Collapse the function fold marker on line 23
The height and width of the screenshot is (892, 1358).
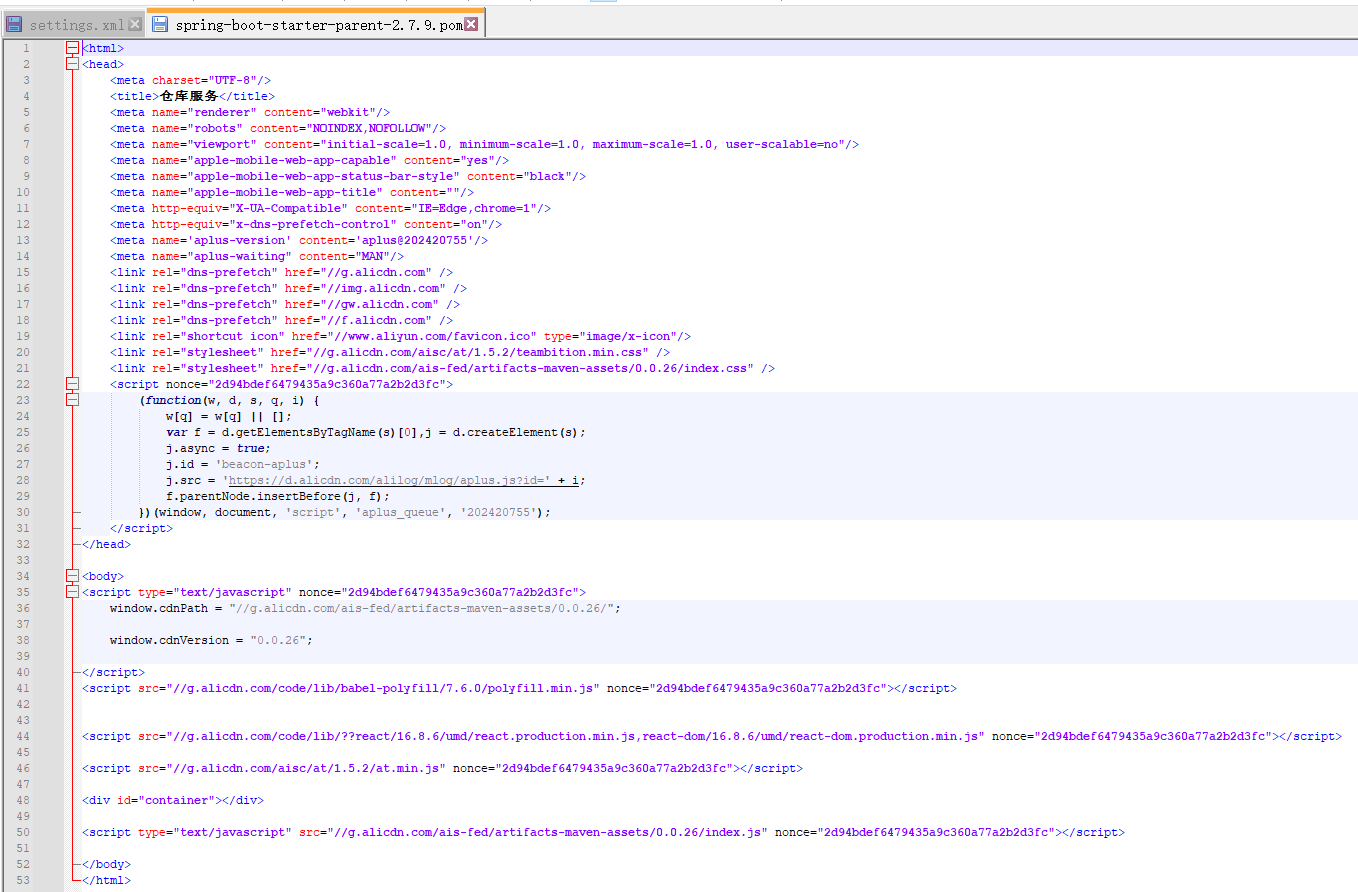(x=70, y=399)
